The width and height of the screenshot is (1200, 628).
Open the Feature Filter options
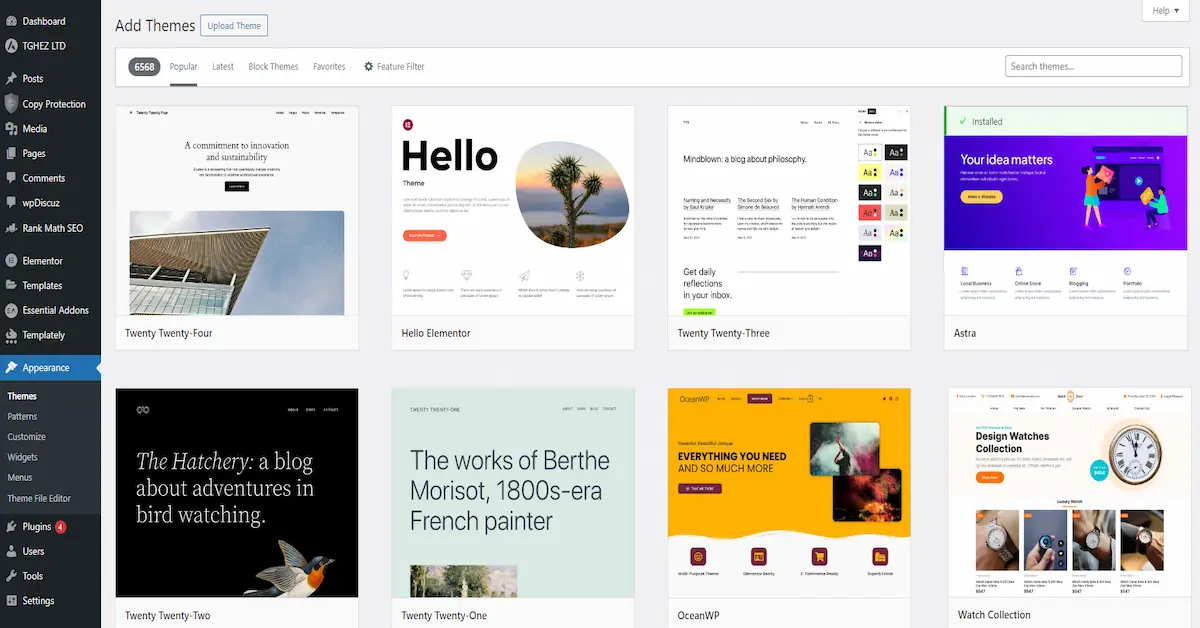pyautogui.click(x=394, y=67)
